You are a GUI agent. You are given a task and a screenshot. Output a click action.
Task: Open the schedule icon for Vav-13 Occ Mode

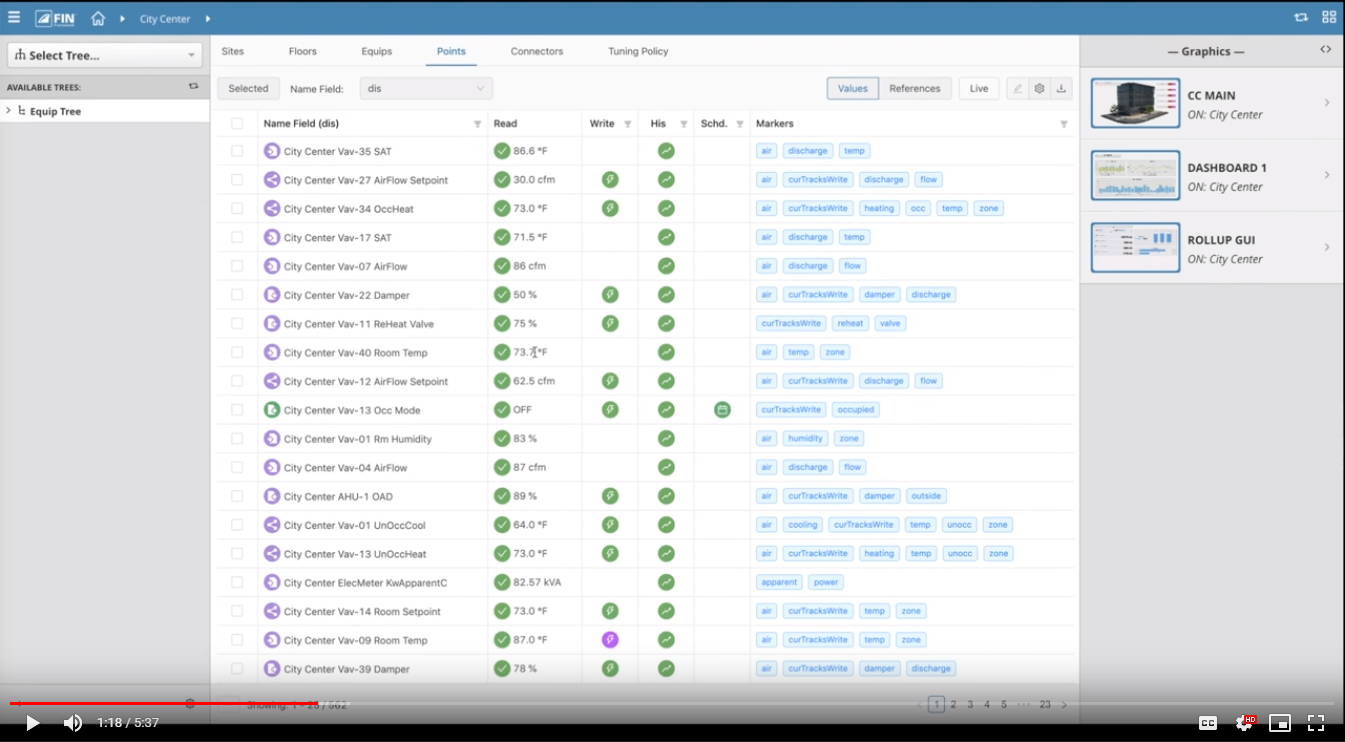point(722,410)
